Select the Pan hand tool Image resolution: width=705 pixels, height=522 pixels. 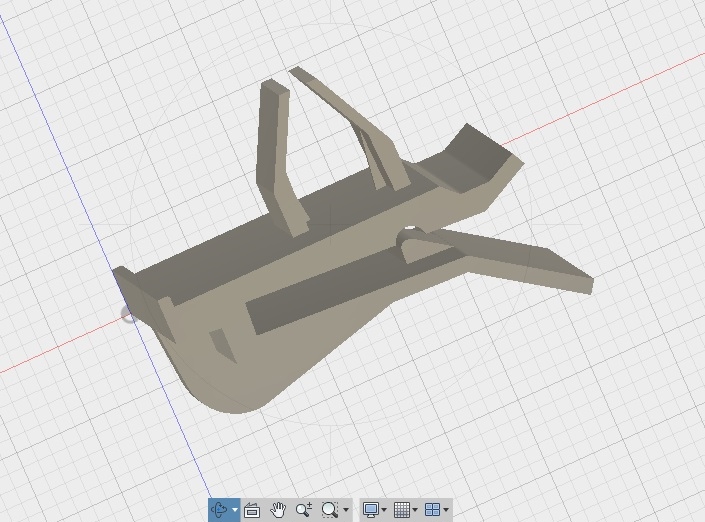[x=278, y=510]
